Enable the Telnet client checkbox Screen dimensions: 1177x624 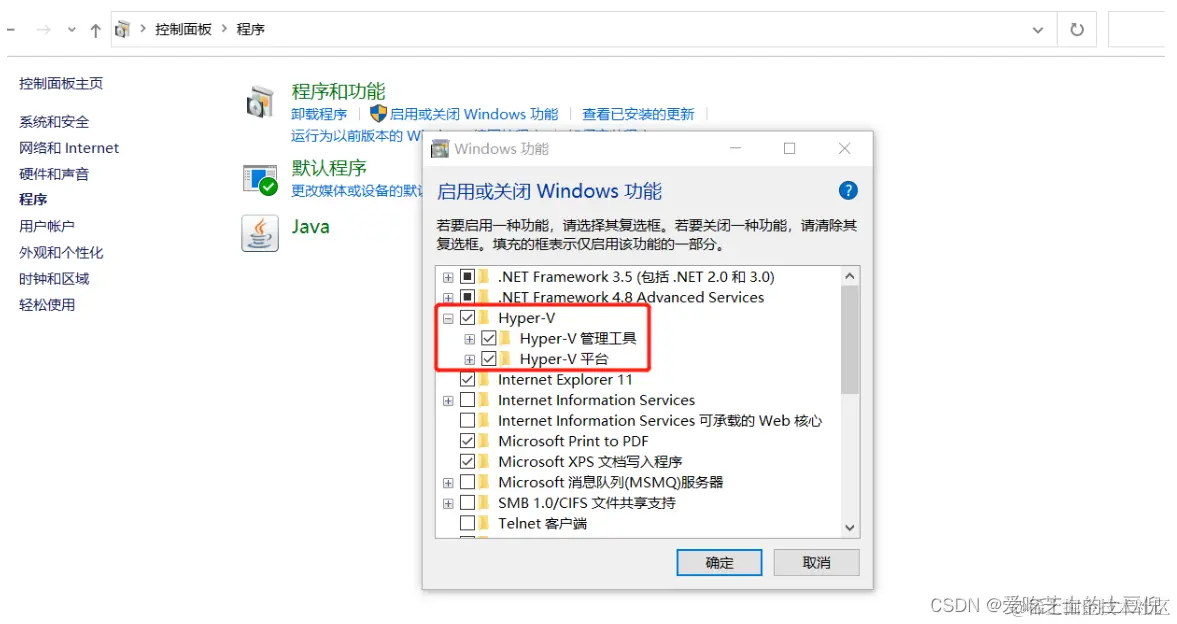point(467,523)
